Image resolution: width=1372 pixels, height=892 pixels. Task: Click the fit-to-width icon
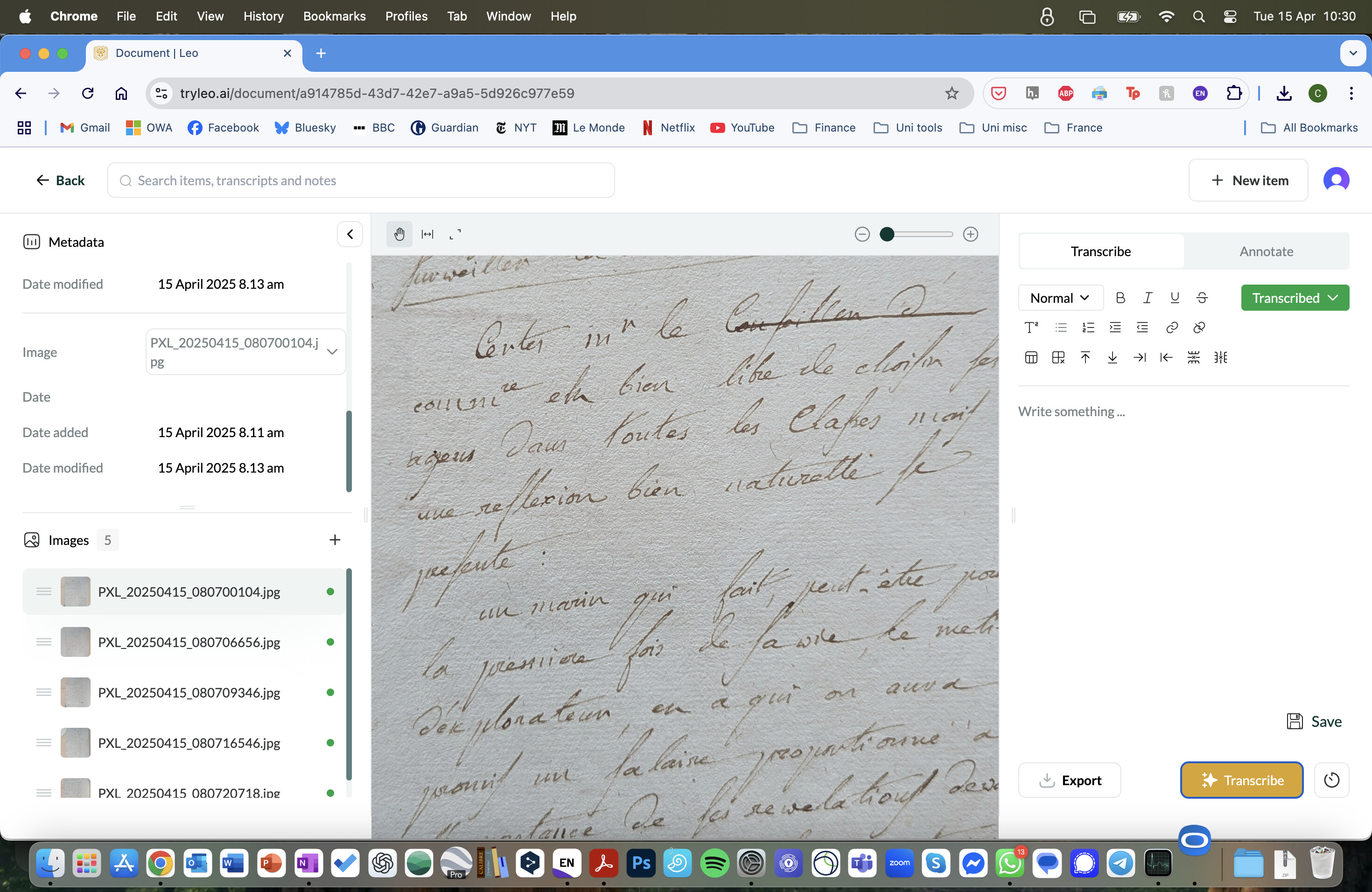(427, 234)
